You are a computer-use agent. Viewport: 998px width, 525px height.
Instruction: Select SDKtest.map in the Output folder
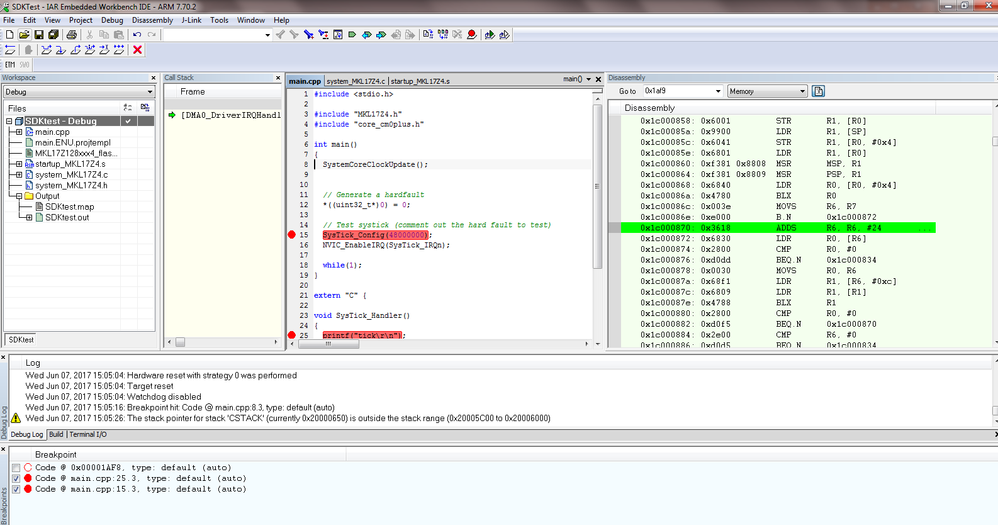coord(69,206)
